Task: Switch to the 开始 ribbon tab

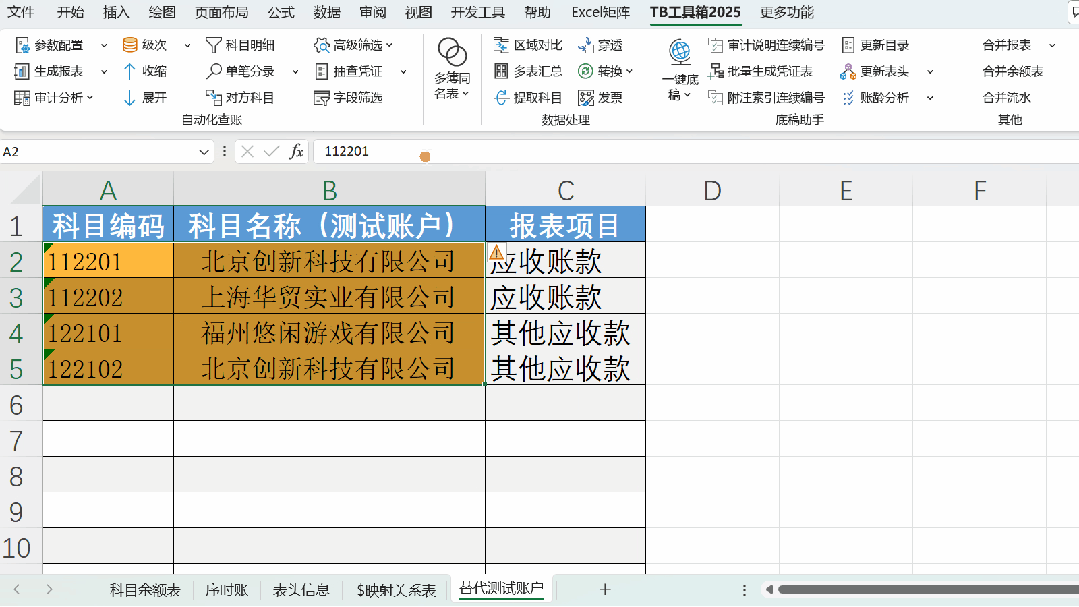Action: 68,14
